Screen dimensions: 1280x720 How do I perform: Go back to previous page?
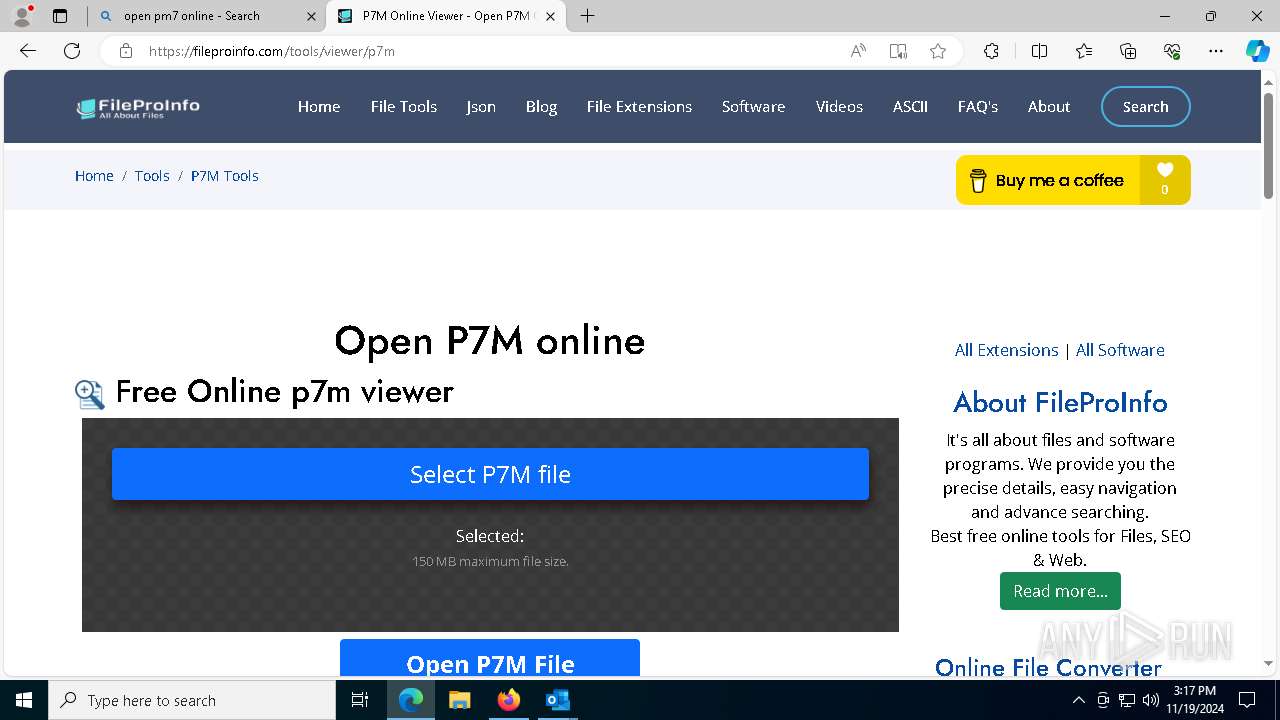coord(28,51)
